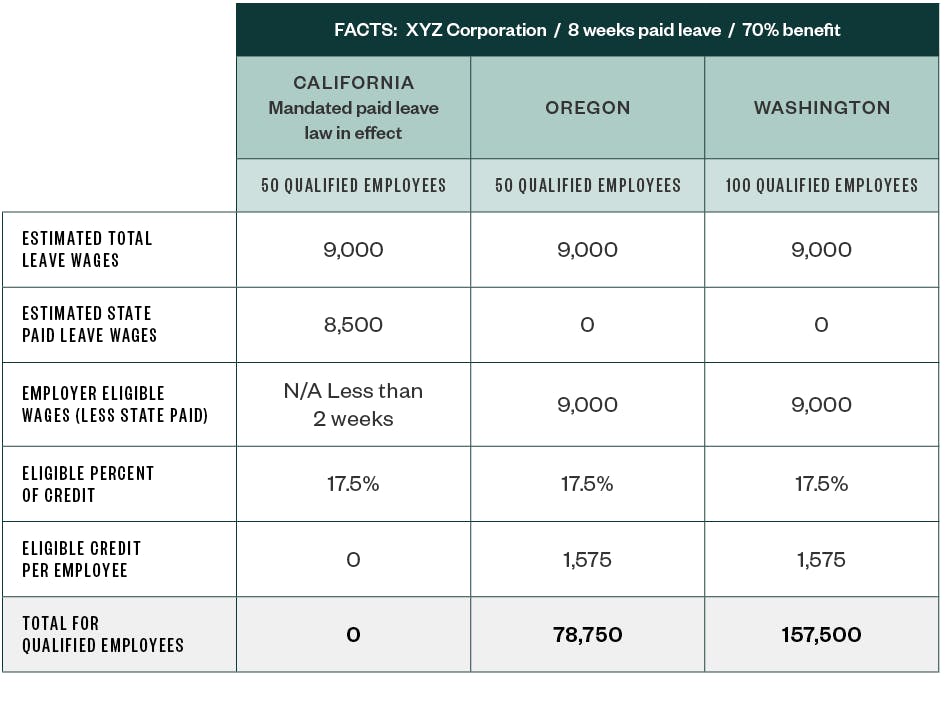Click California's 50 Qualified Employees cell
This screenshot has width=945, height=703.
[353, 185]
